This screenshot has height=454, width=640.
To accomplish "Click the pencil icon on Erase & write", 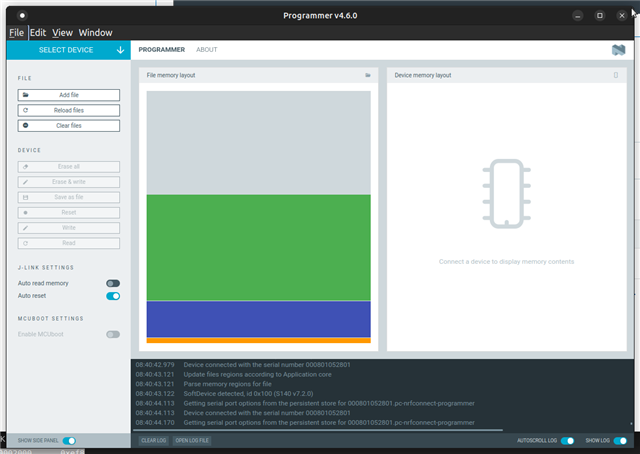I will (x=26, y=182).
